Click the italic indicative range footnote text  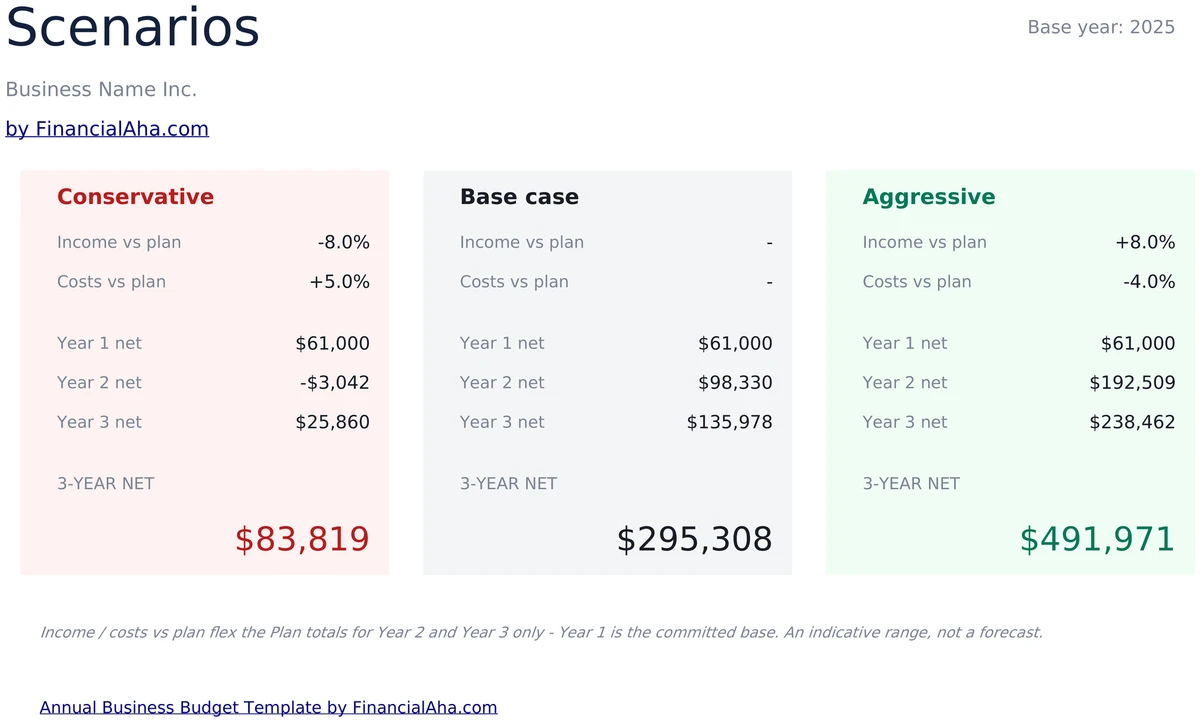coord(541,632)
